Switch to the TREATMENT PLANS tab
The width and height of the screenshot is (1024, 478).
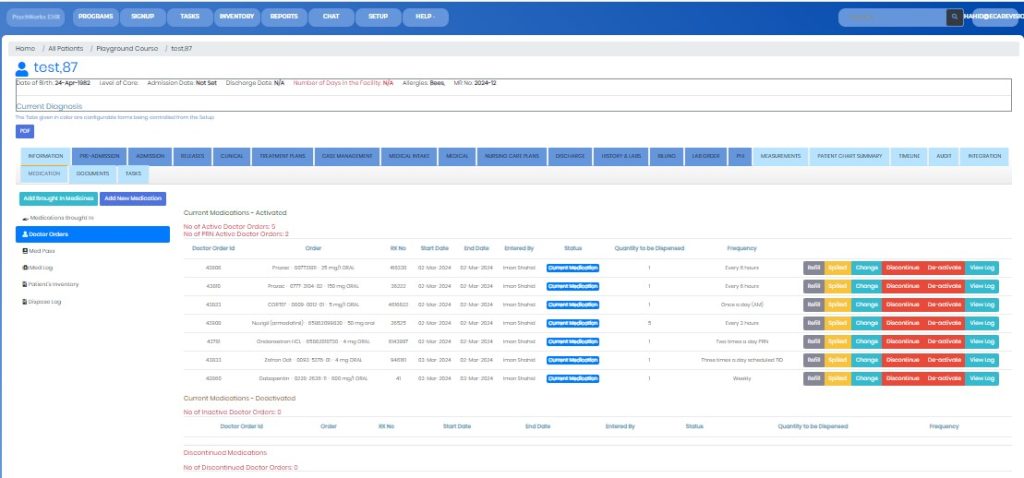(281, 157)
